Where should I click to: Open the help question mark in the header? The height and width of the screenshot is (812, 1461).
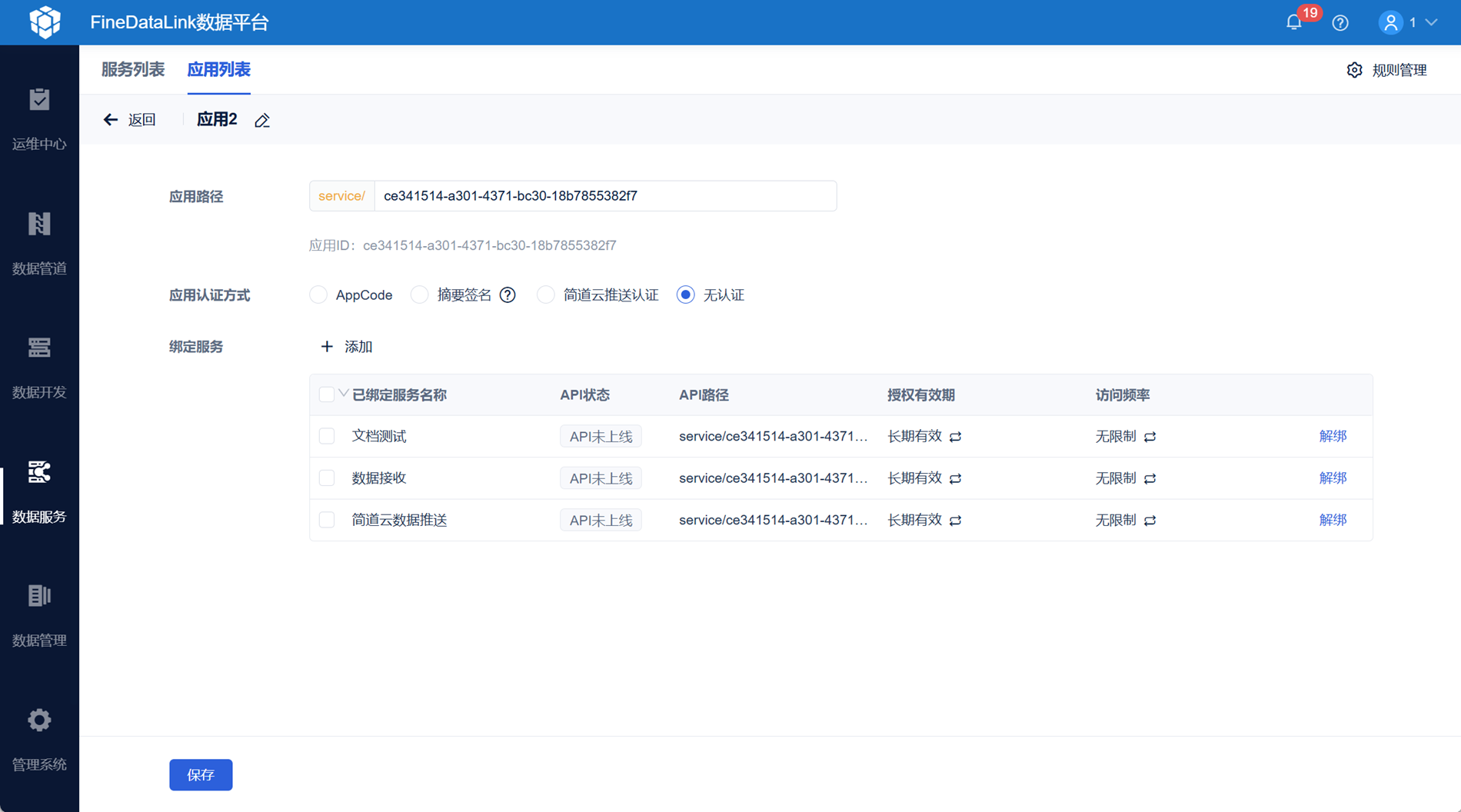(1340, 23)
